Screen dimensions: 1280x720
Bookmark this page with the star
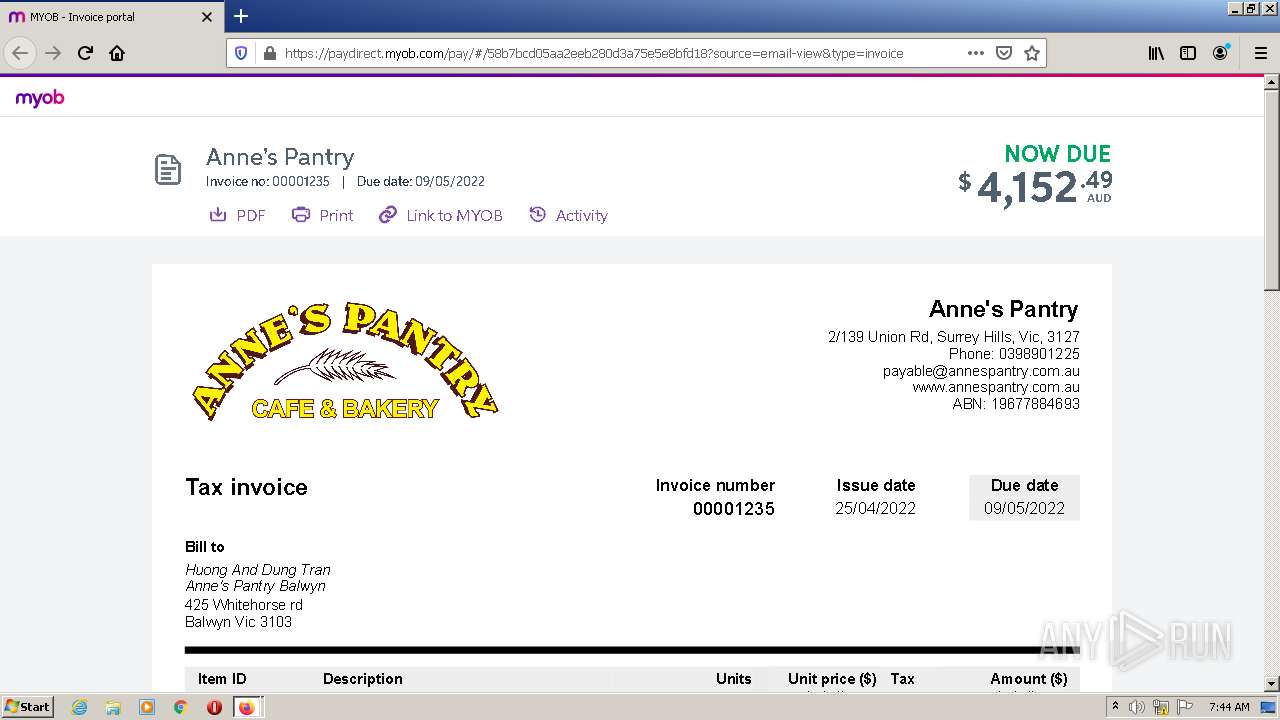(x=1032, y=53)
